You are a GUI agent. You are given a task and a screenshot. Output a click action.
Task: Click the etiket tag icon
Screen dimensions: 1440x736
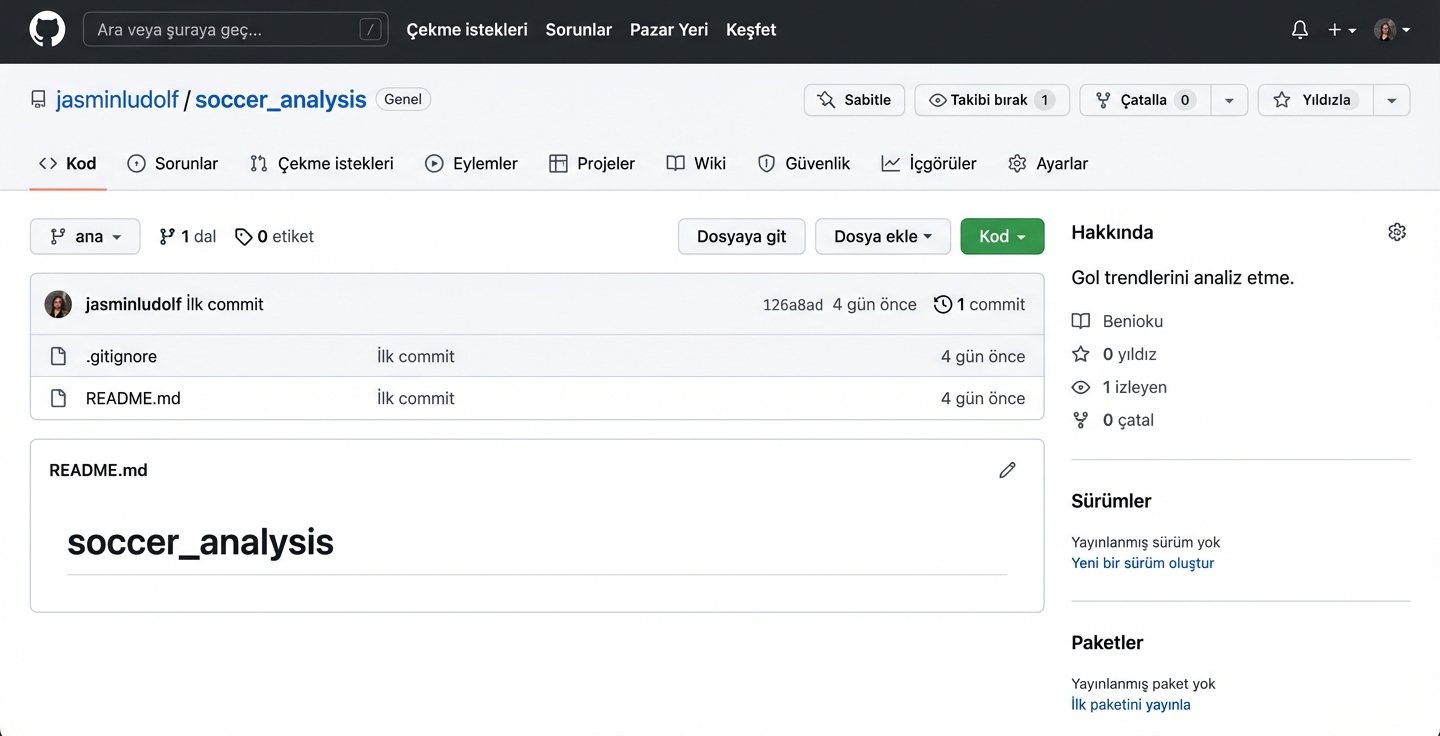(x=243, y=237)
